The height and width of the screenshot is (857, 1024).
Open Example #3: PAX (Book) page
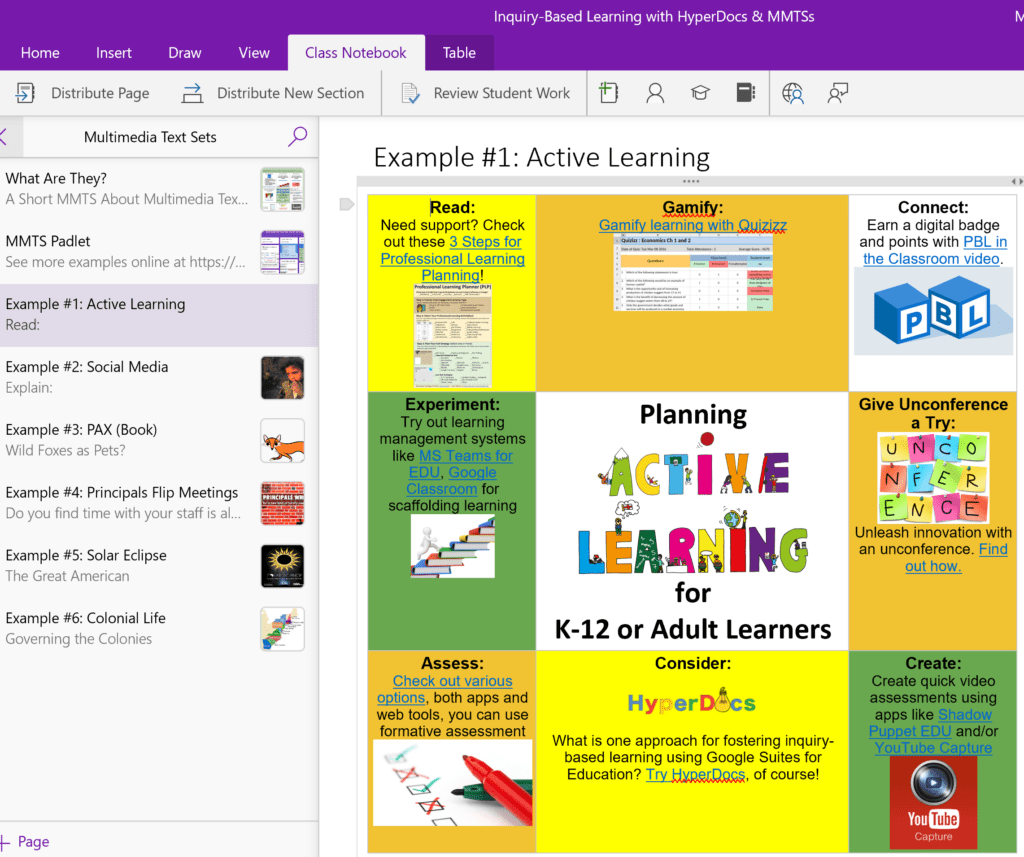(x=159, y=440)
